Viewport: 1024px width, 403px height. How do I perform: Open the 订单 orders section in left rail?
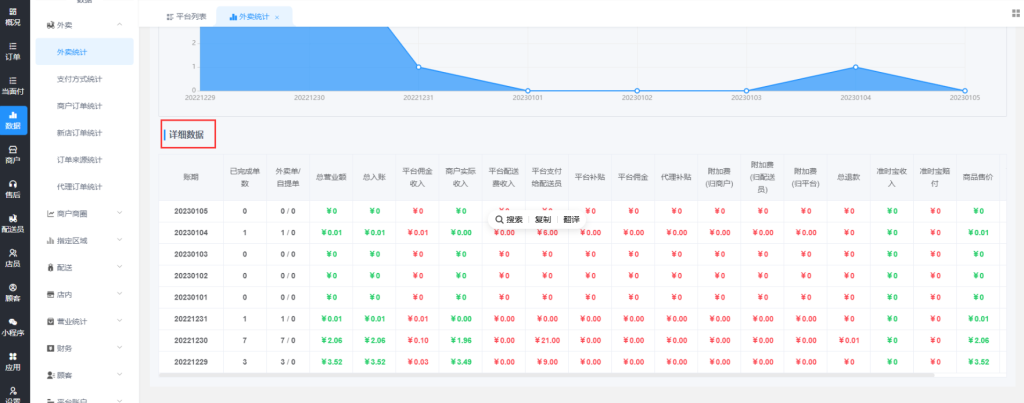point(13,51)
